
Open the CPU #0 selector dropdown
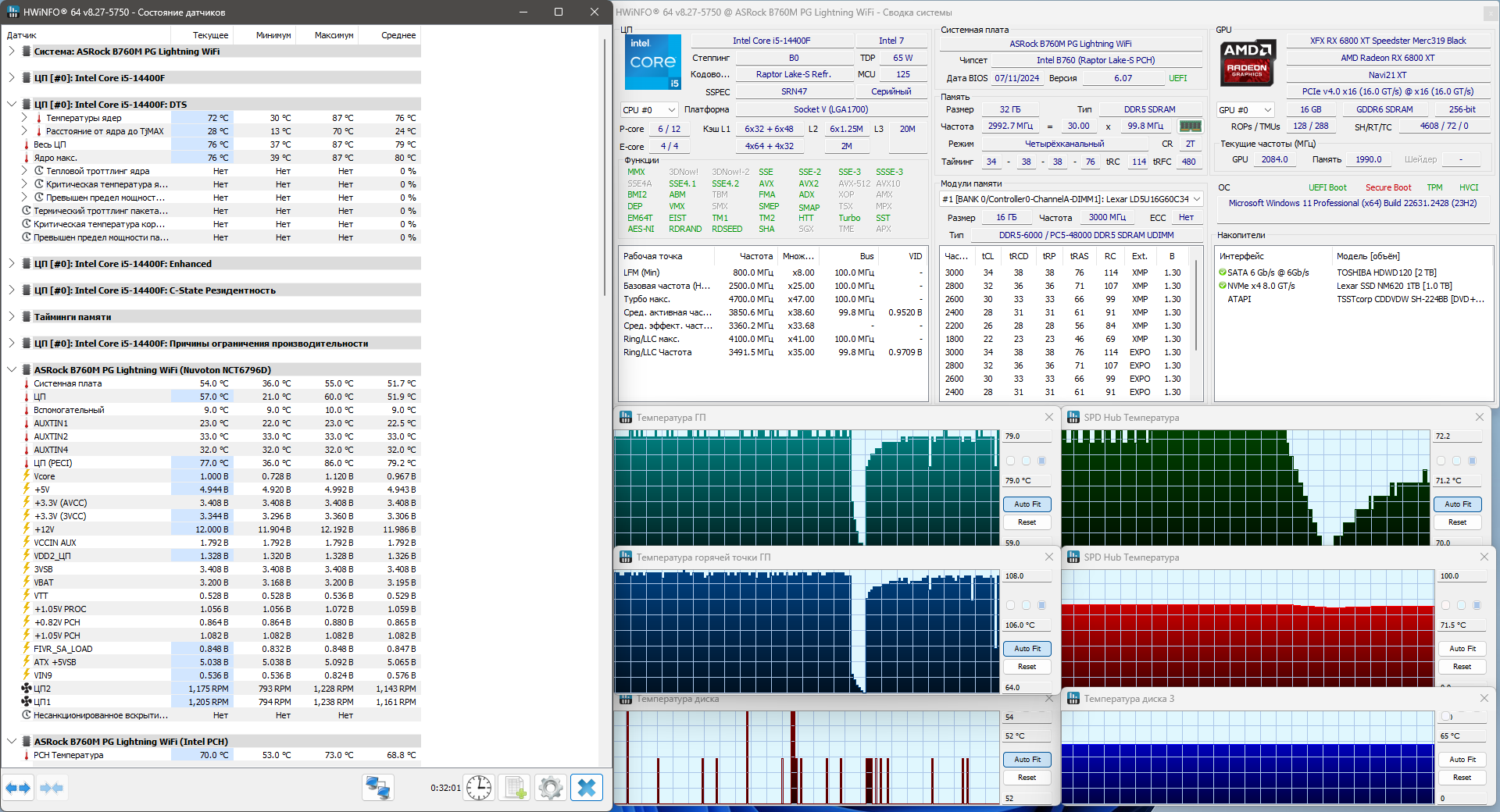click(648, 110)
